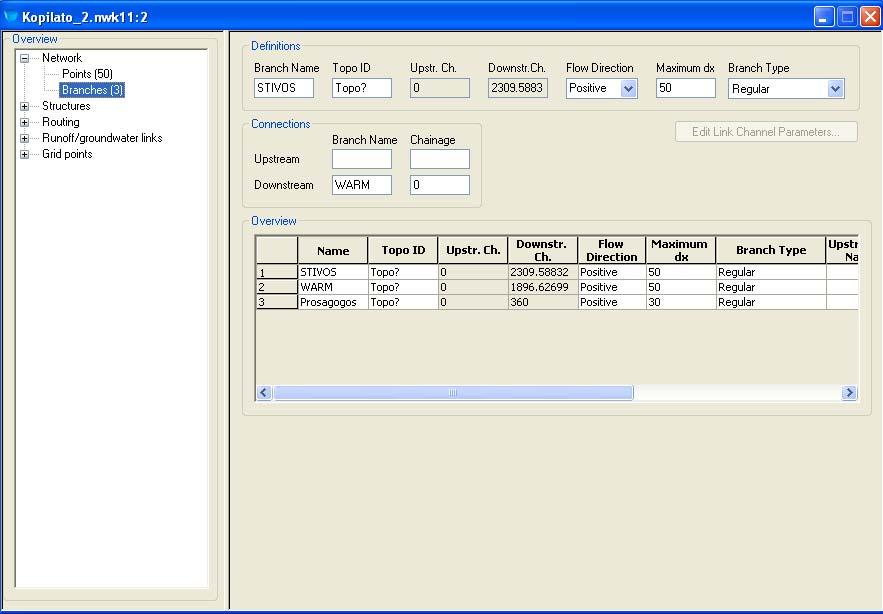Click Flow Direction cell in Prosagogos row
The width and height of the screenshot is (883, 614).
(x=612, y=302)
